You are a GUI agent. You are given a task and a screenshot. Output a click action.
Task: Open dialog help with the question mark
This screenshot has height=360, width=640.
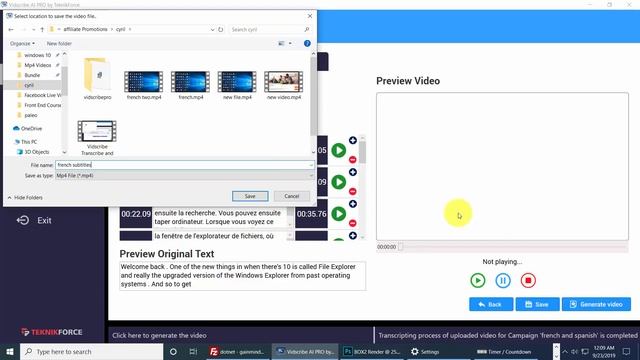pos(307,43)
